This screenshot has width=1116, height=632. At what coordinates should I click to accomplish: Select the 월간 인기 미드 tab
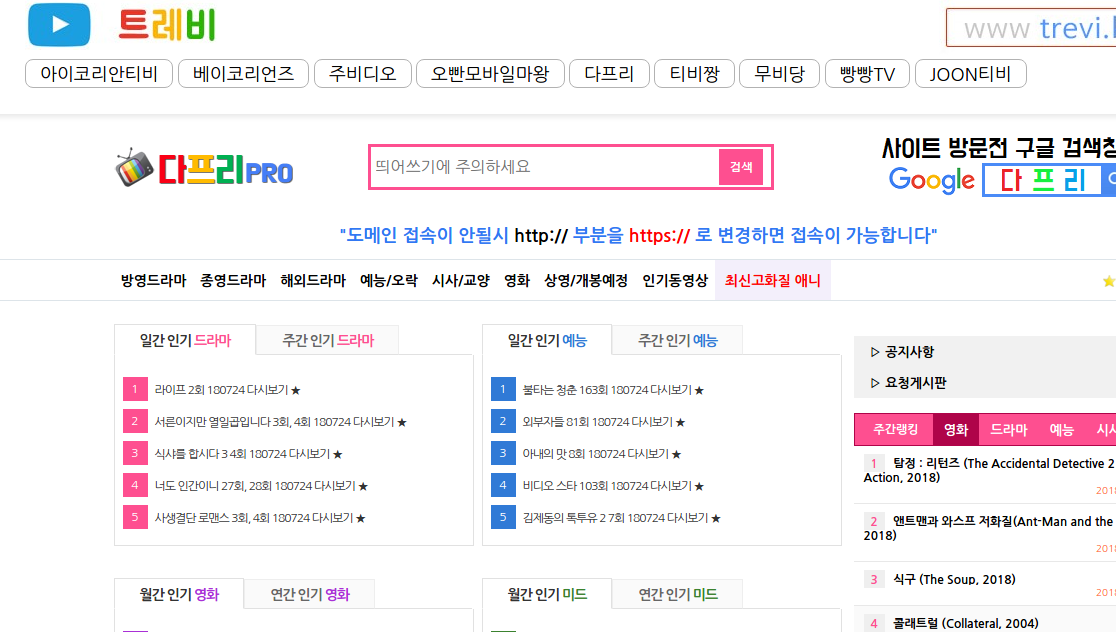[x=547, y=594]
